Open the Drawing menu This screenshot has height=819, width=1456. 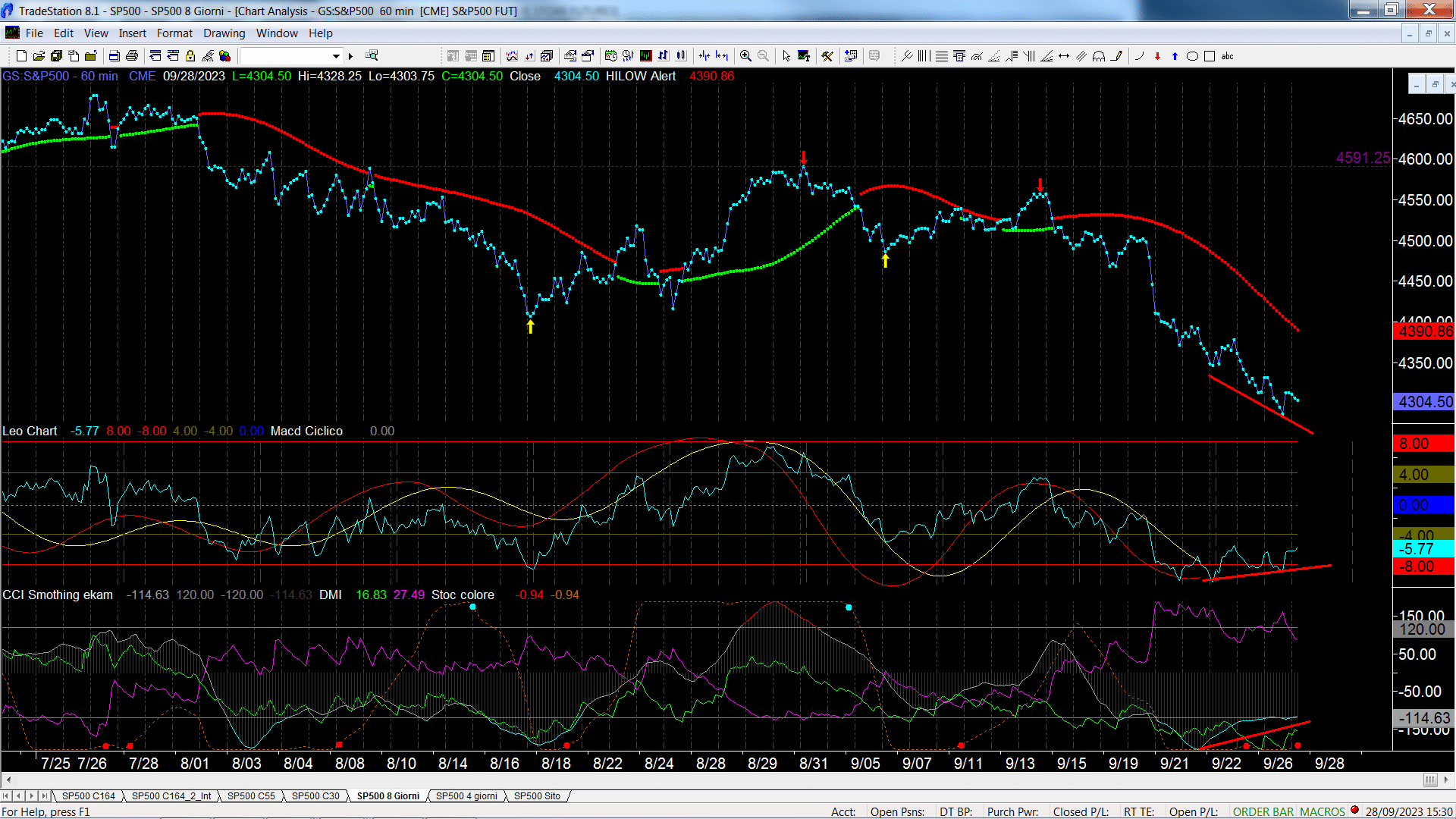224,33
